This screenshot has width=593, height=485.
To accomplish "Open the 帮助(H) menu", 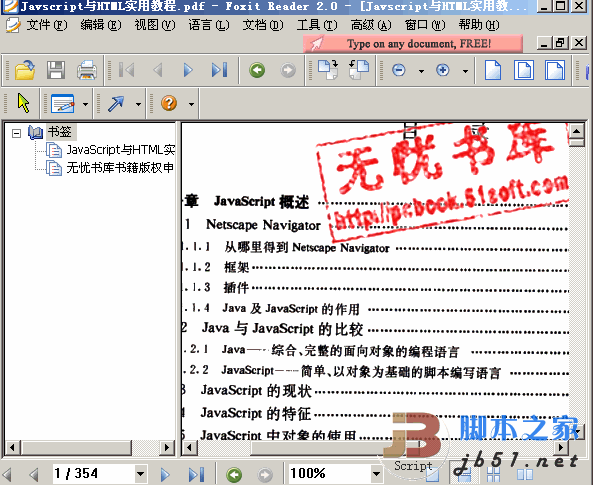I will (479, 25).
